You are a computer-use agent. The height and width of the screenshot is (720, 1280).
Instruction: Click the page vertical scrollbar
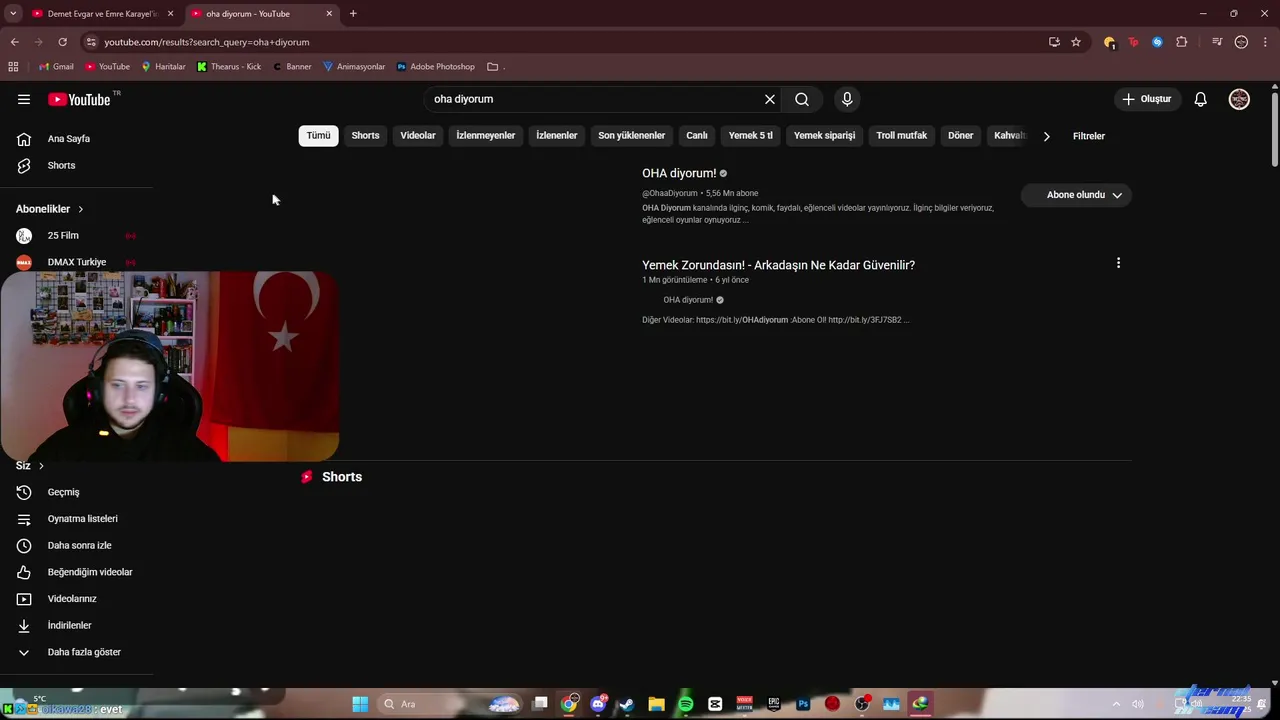click(x=1275, y=130)
